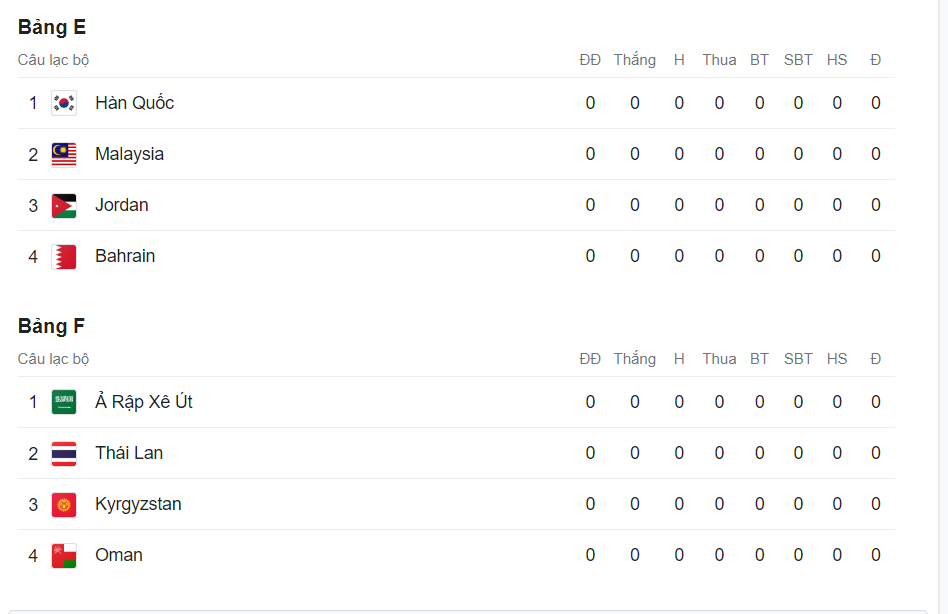Click the Thailand flag icon
The height and width of the screenshot is (614, 948).
point(64,453)
